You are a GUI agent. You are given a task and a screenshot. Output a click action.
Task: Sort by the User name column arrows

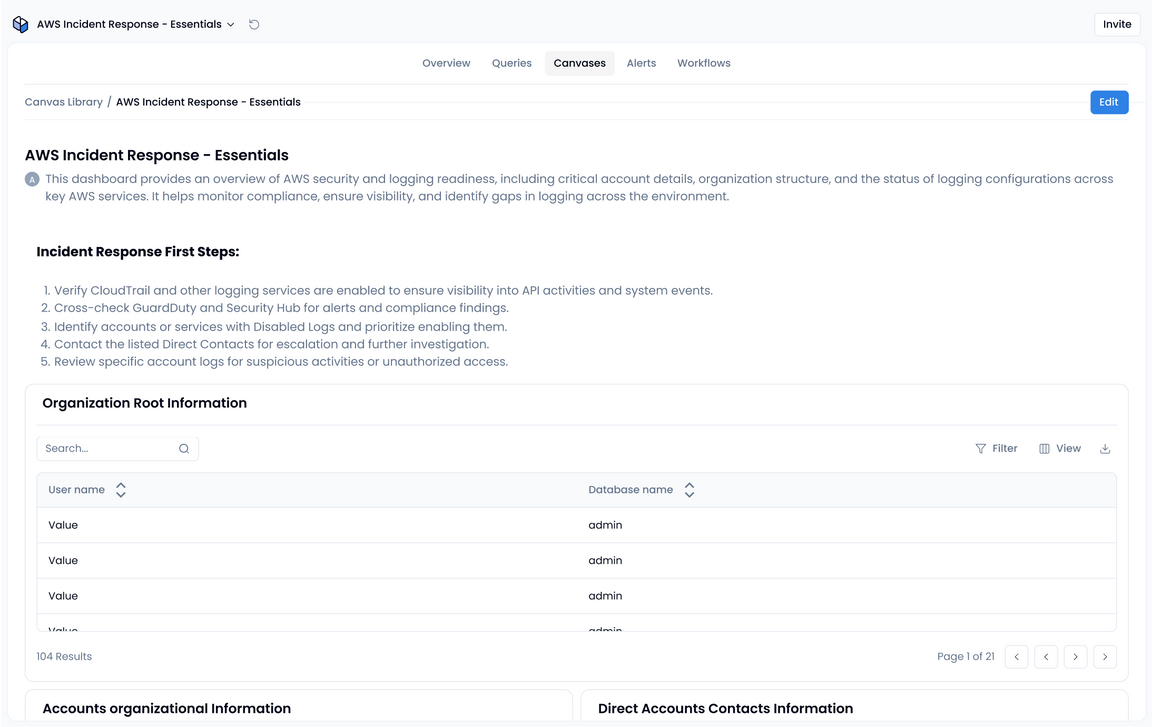[121, 490]
